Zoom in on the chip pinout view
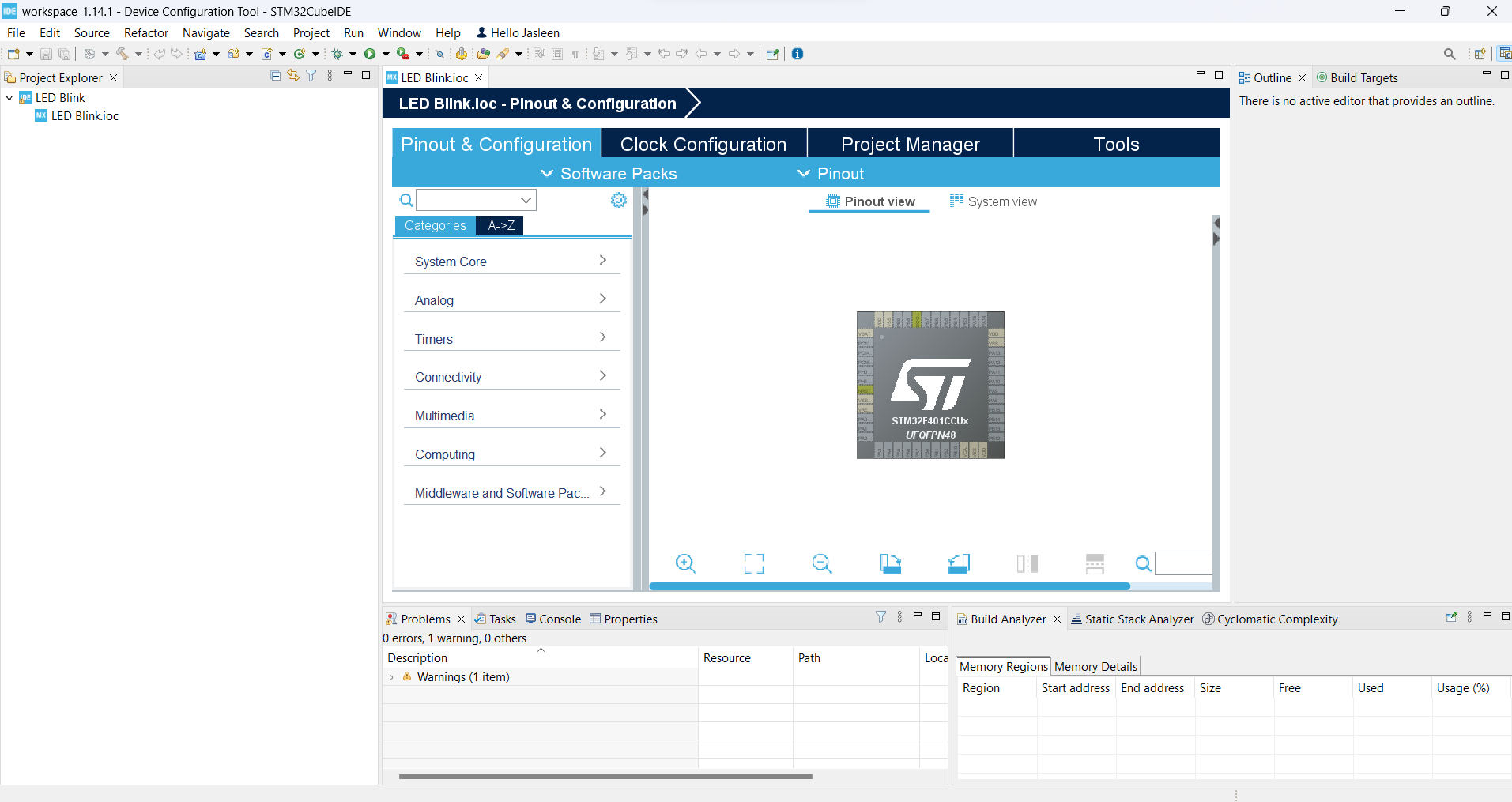Image resolution: width=1512 pixels, height=802 pixels. pyautogui.click(x=684, y=563)
